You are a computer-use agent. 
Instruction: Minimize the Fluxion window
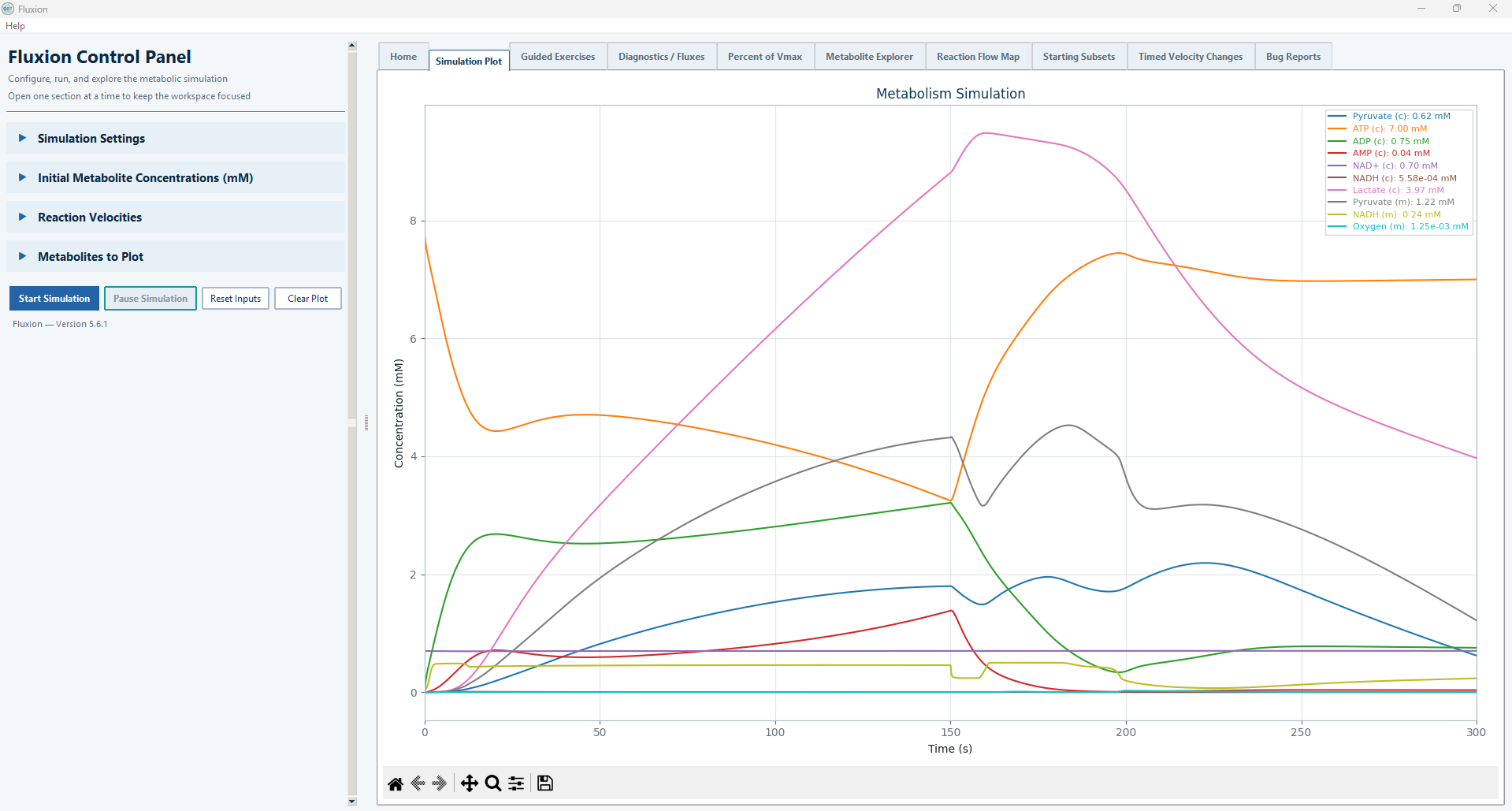[1421, 9]
